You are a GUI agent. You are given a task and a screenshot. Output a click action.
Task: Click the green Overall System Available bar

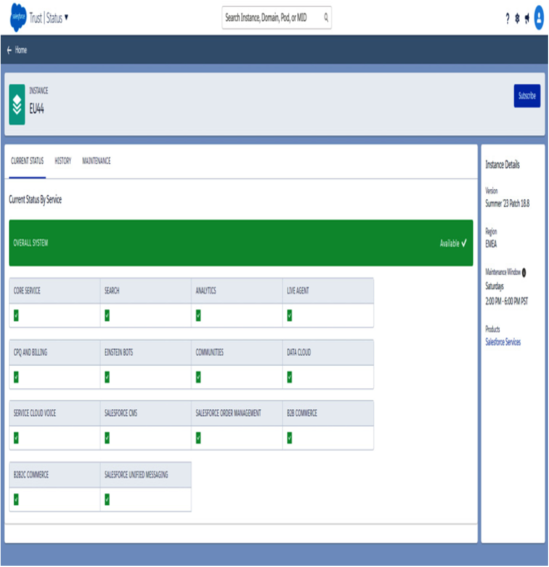pos(241,243)
